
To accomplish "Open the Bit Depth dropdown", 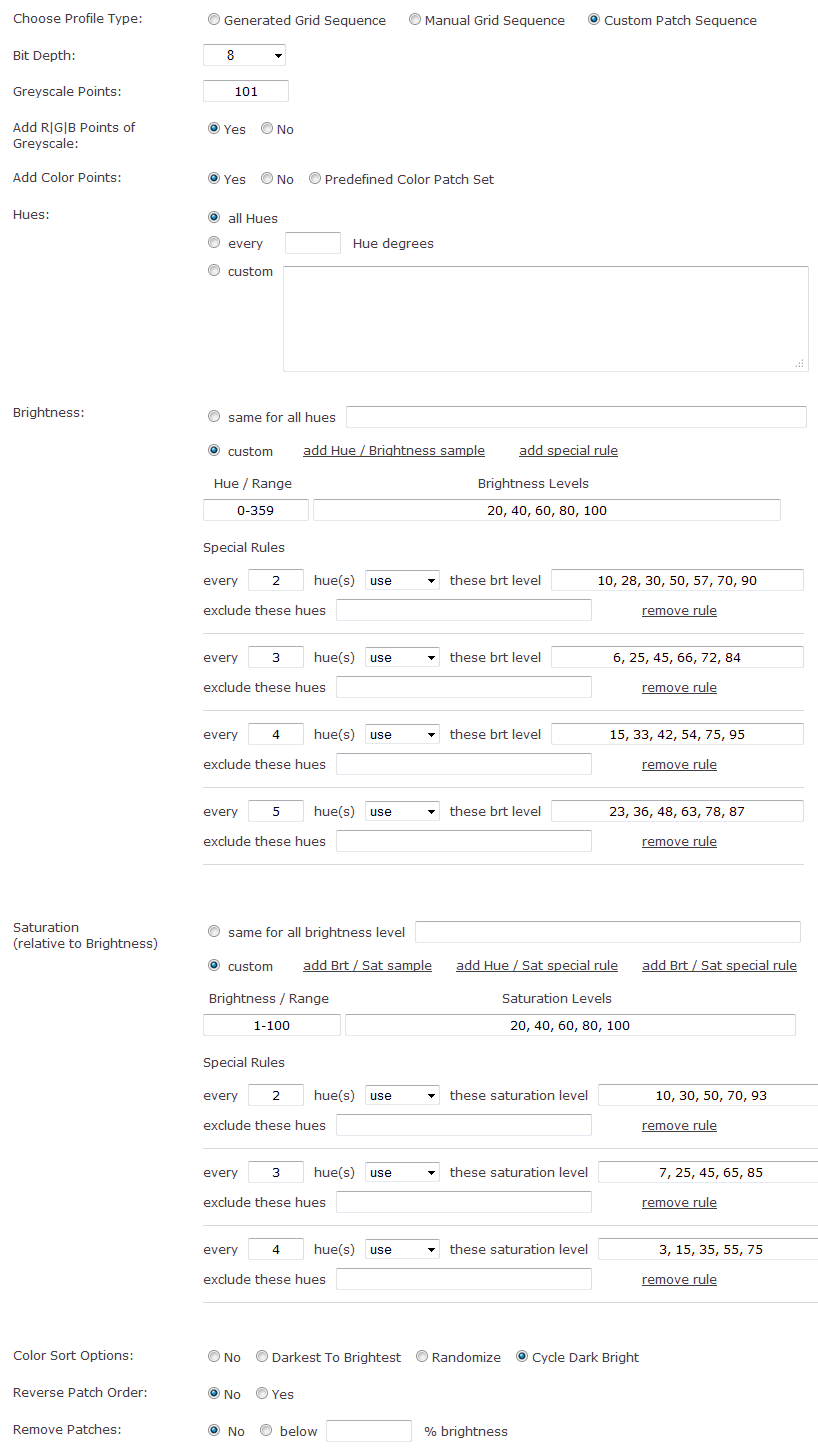I will [x=244, y=56].
